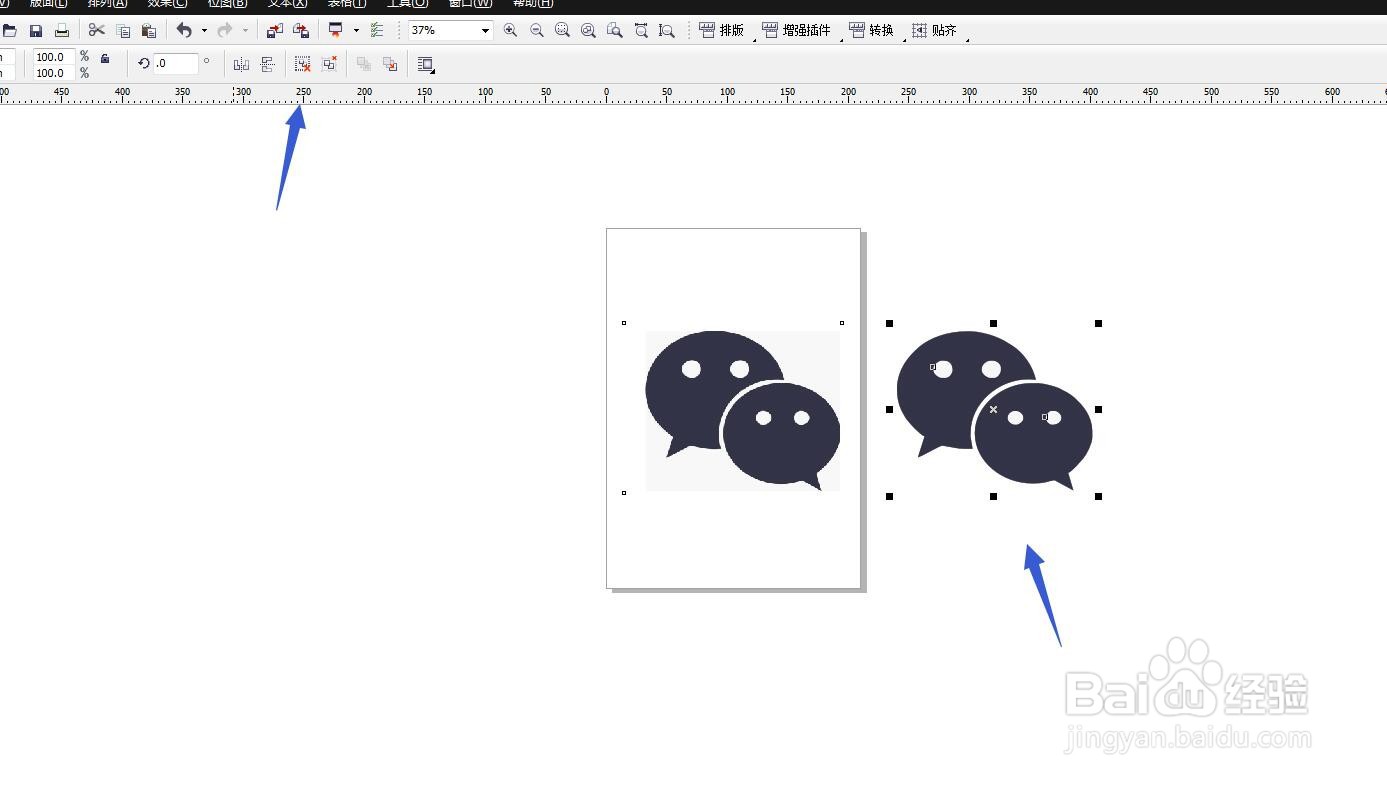Viewport: 1387px width, 785px height.
Task: Expand the undo history dropdown
Action: [204, 30]
